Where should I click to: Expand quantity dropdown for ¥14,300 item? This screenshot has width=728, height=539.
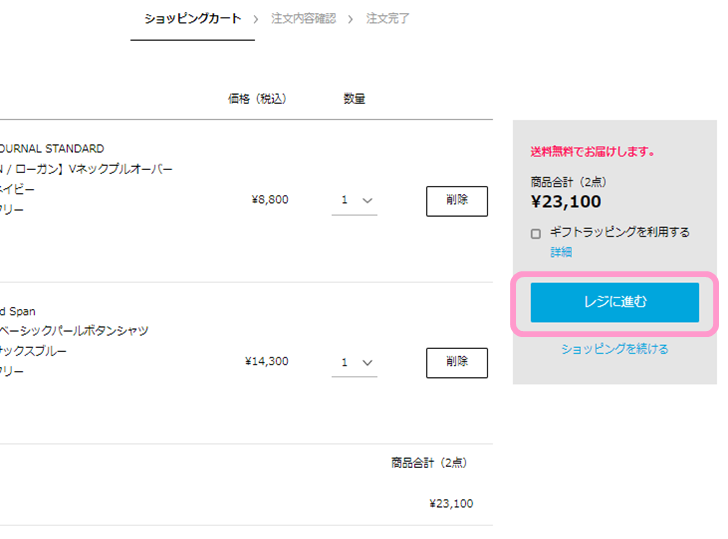(354, 362)
